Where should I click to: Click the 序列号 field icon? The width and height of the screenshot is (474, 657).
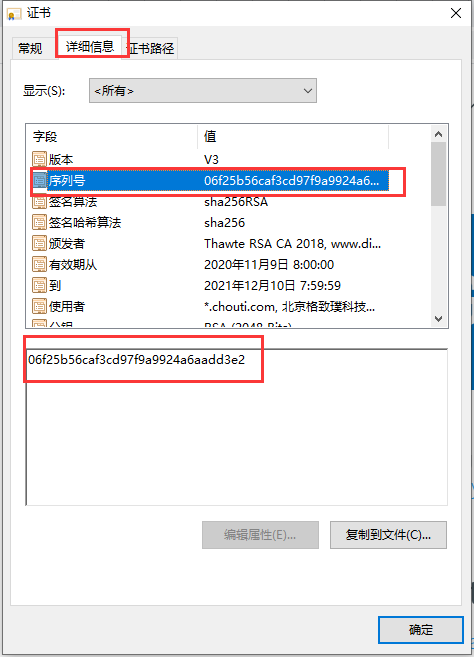pos(39,181)
